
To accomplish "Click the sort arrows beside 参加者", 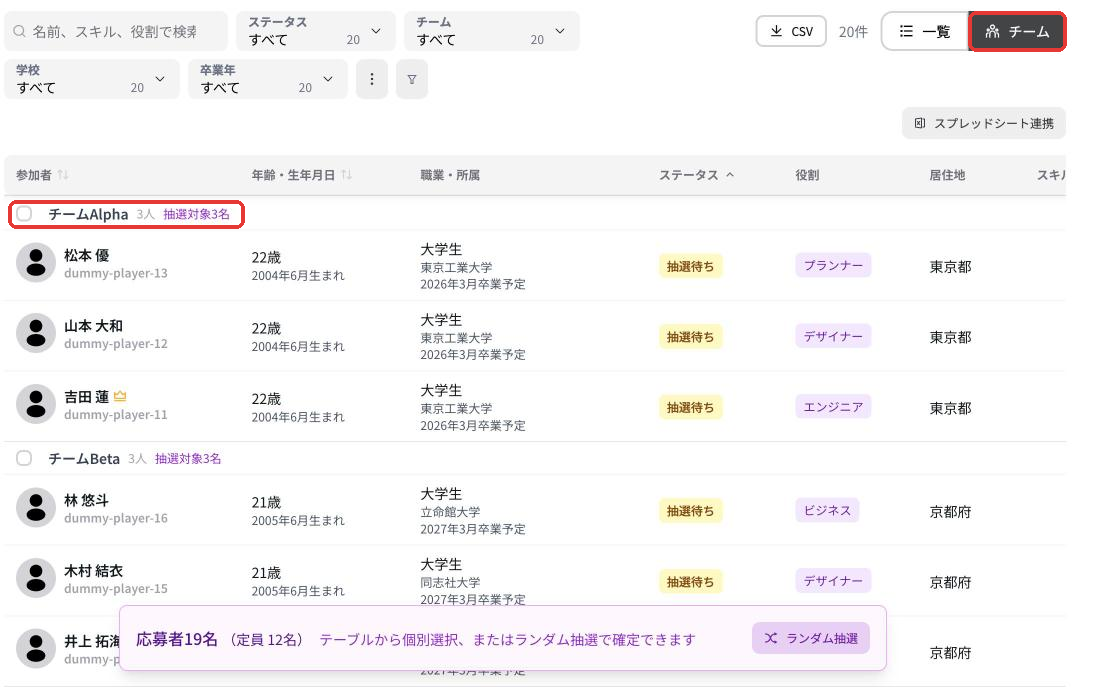I will tap(63, 175).
